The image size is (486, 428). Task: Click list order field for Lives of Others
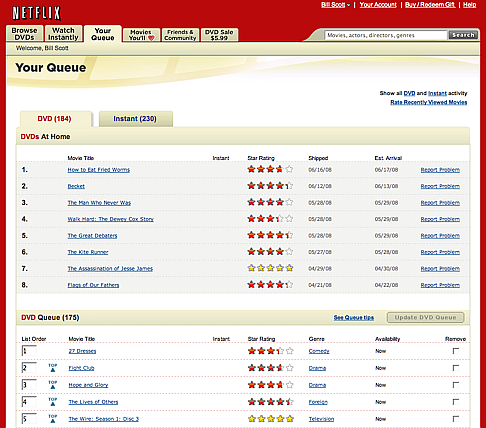pyautogui.click(x=29, y=402)
